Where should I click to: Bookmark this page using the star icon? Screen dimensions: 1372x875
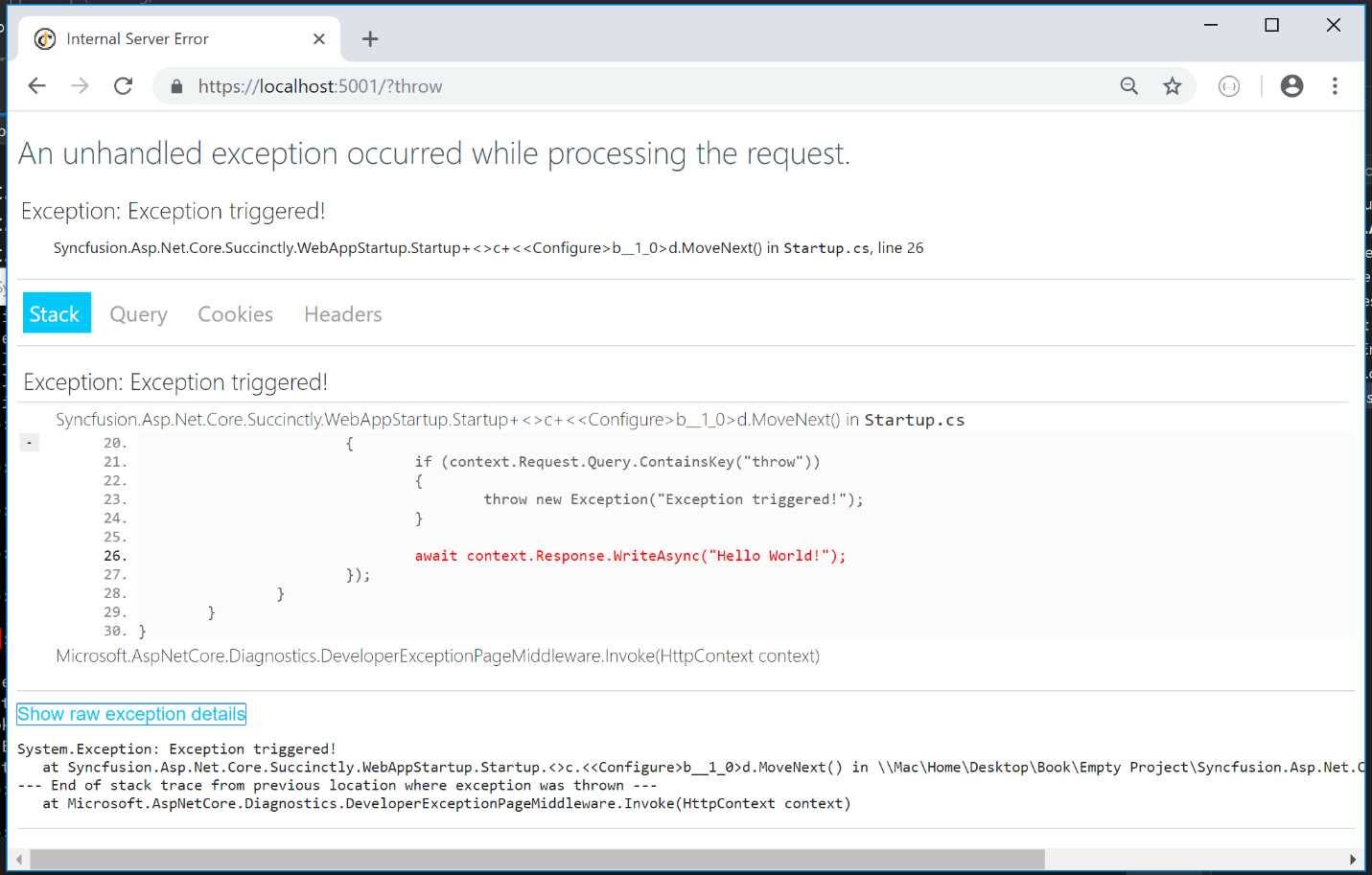point(1172,85)
